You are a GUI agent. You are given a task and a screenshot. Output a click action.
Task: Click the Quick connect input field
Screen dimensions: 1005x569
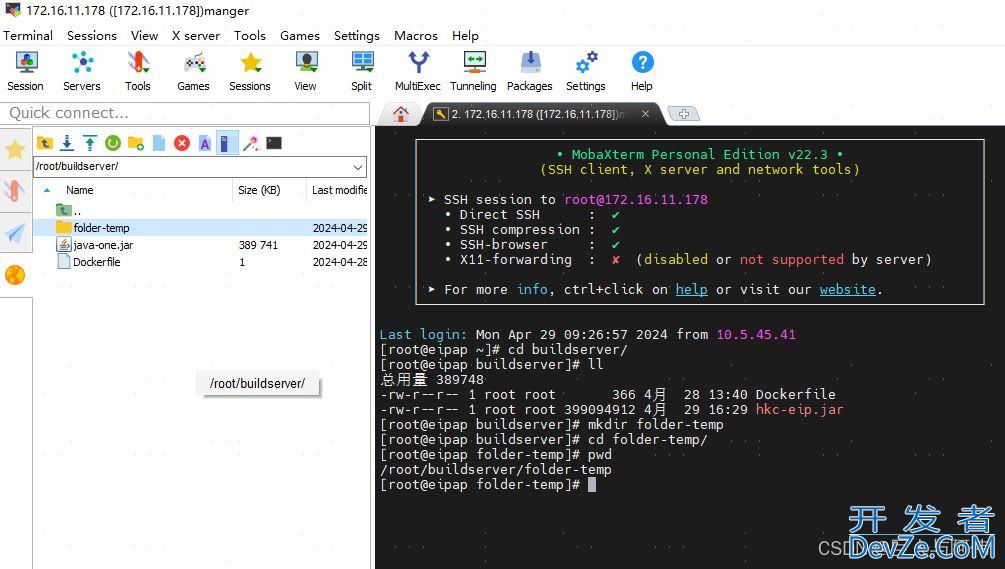point(186,113)
